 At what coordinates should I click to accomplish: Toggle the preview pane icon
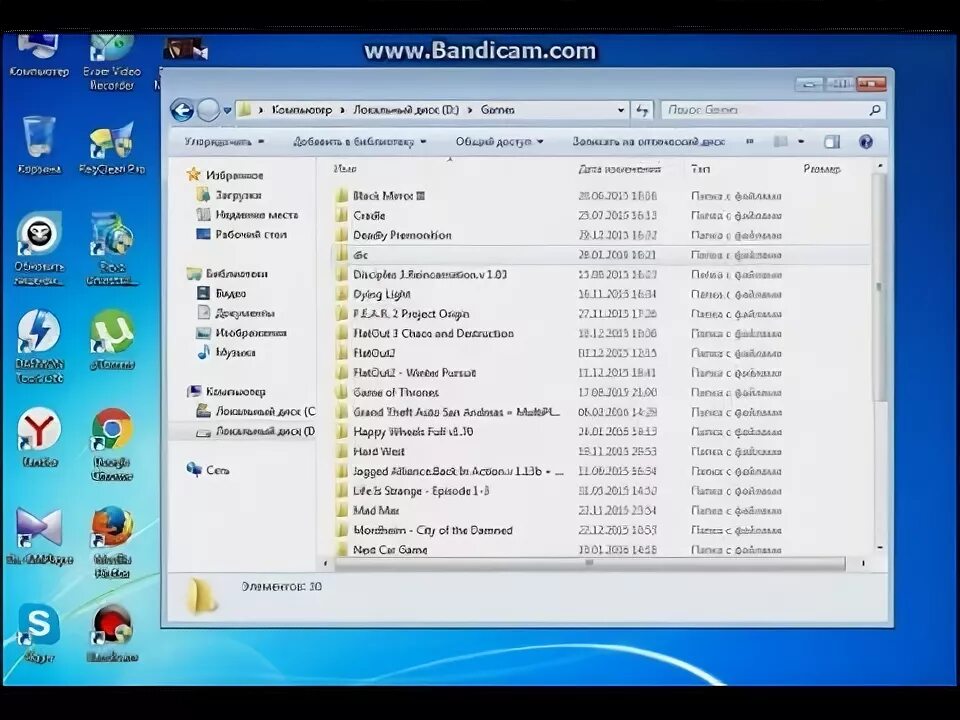pos(831,142)
